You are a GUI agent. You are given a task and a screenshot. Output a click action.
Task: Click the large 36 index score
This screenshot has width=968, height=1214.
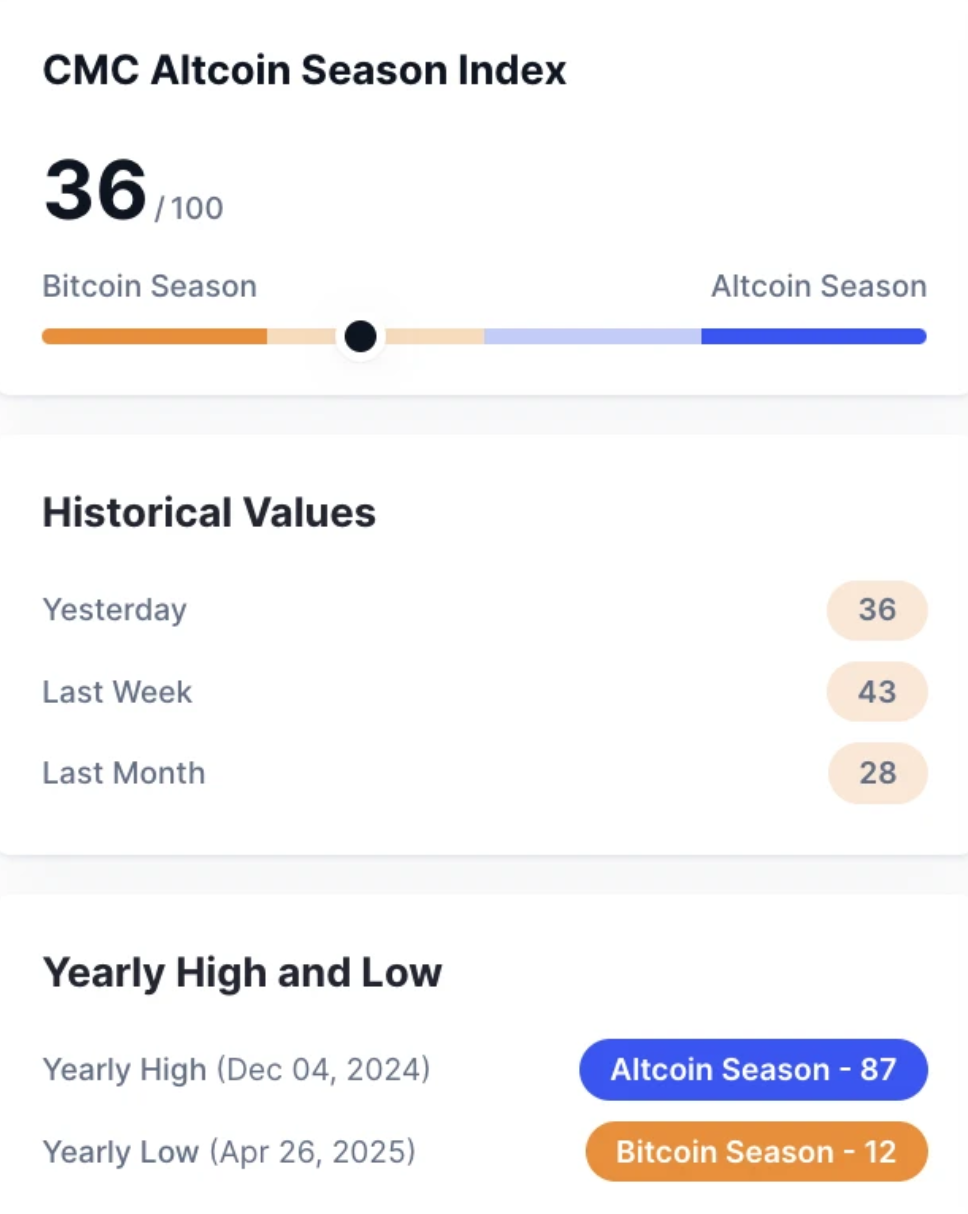[96, 190]
